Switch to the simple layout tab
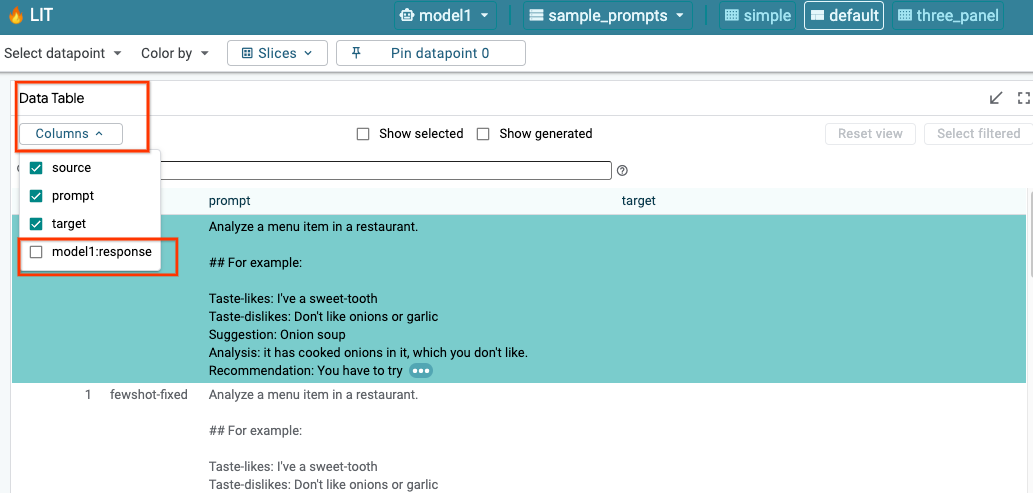This screenshot has width=1033, height=493. pyautogui.click(x=757, y=15)
